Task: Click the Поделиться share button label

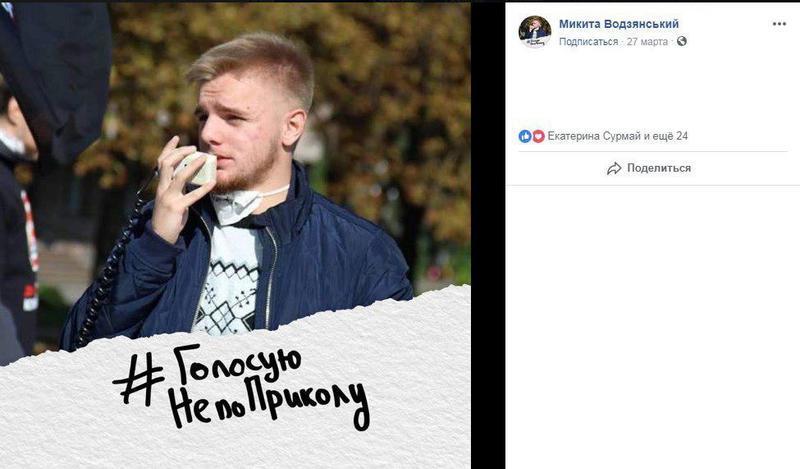Action: (x=659, y=168)
